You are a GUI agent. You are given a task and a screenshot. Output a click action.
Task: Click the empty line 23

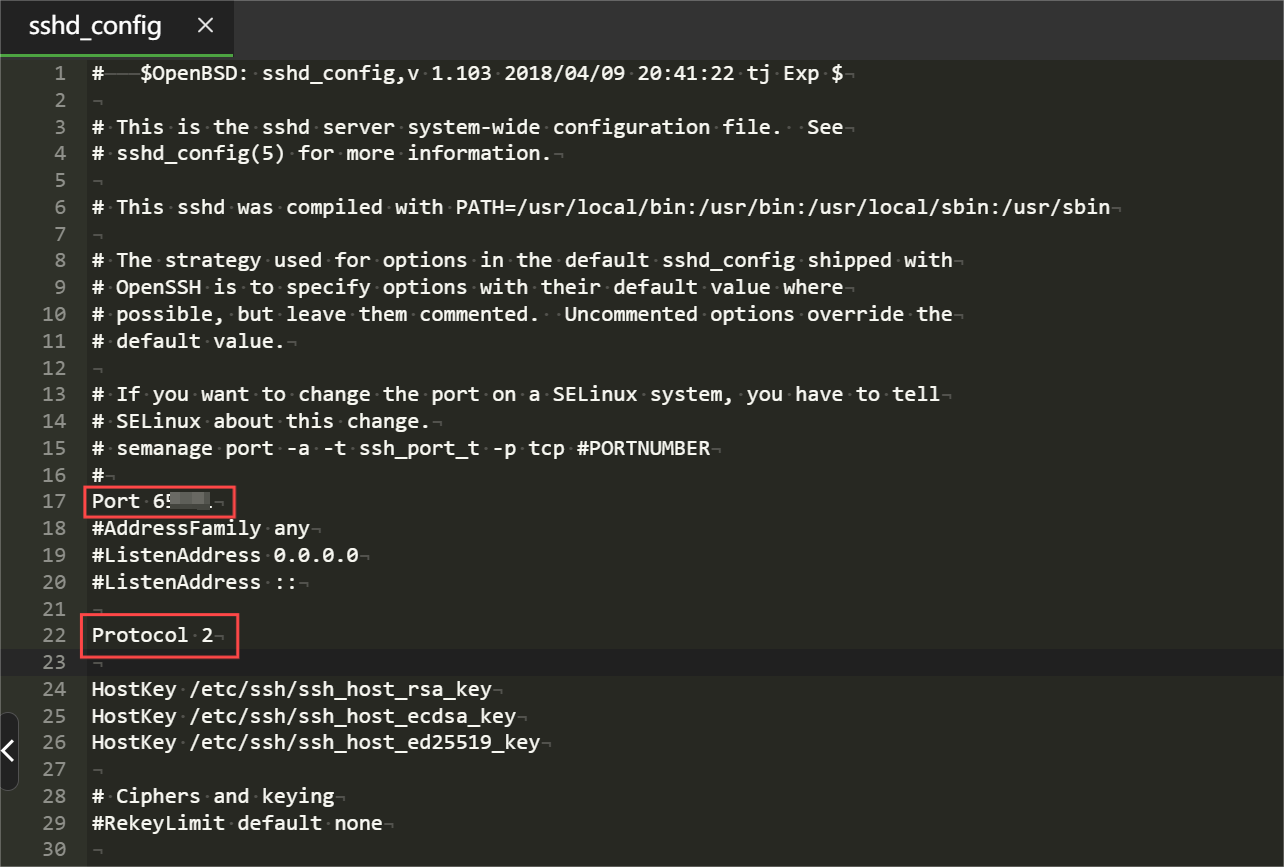tap(400, 662)
